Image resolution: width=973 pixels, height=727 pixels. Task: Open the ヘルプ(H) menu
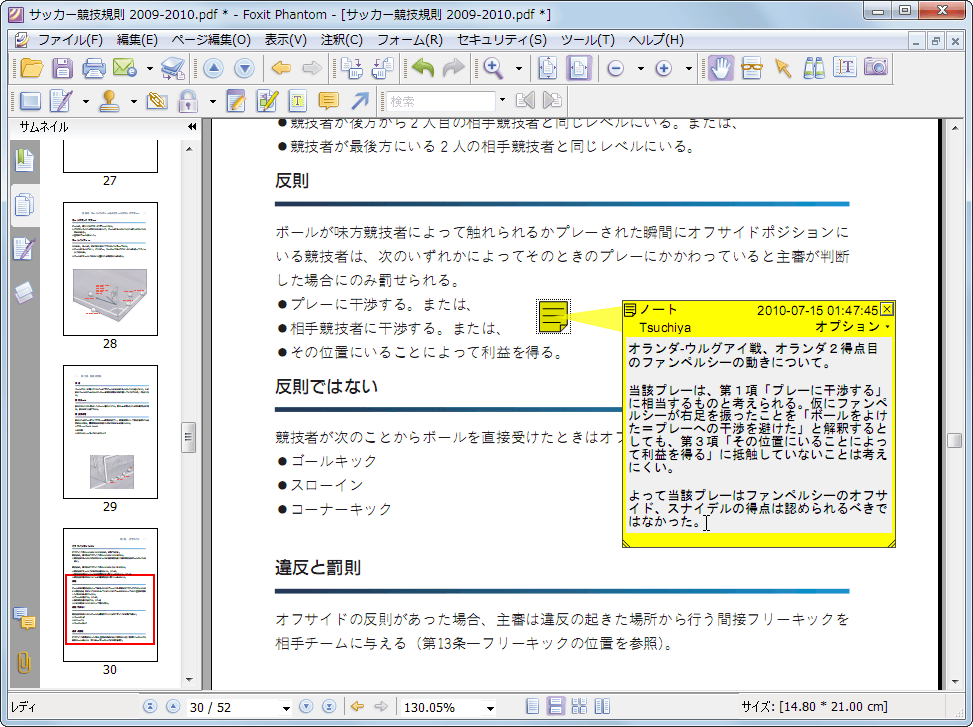656,40
